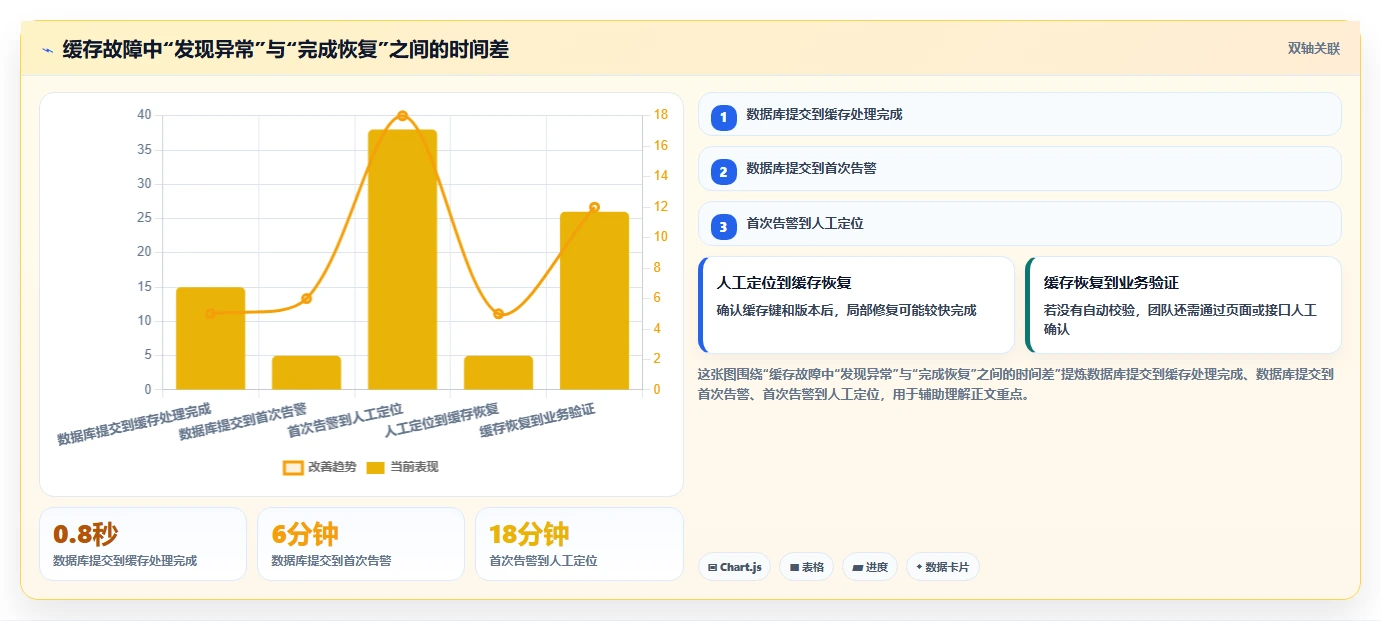Click the 18分钟 stat card

(579, 544)
